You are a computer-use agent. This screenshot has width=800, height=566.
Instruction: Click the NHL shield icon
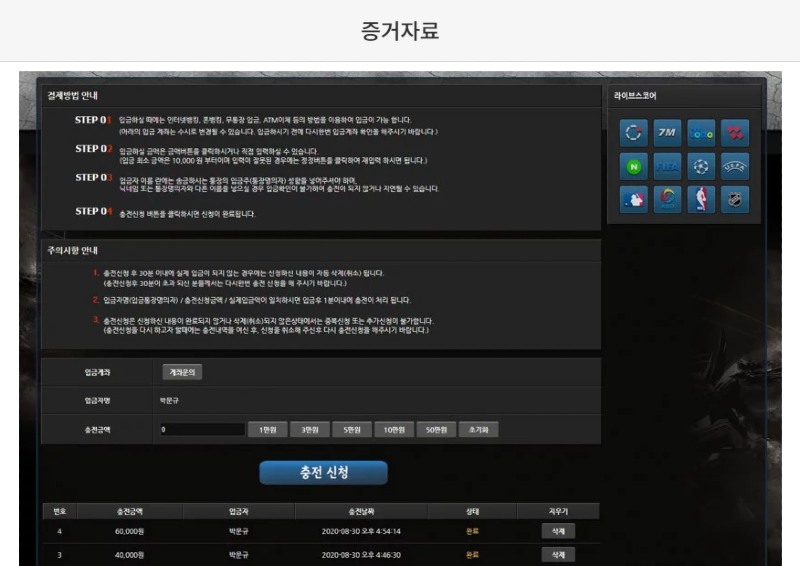[735, 199]
